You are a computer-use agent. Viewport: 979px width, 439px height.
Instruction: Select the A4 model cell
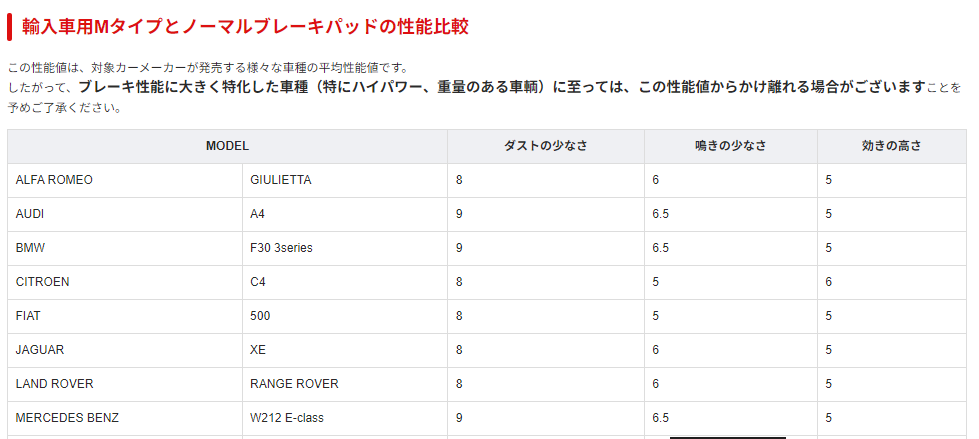tap(258, 214)
